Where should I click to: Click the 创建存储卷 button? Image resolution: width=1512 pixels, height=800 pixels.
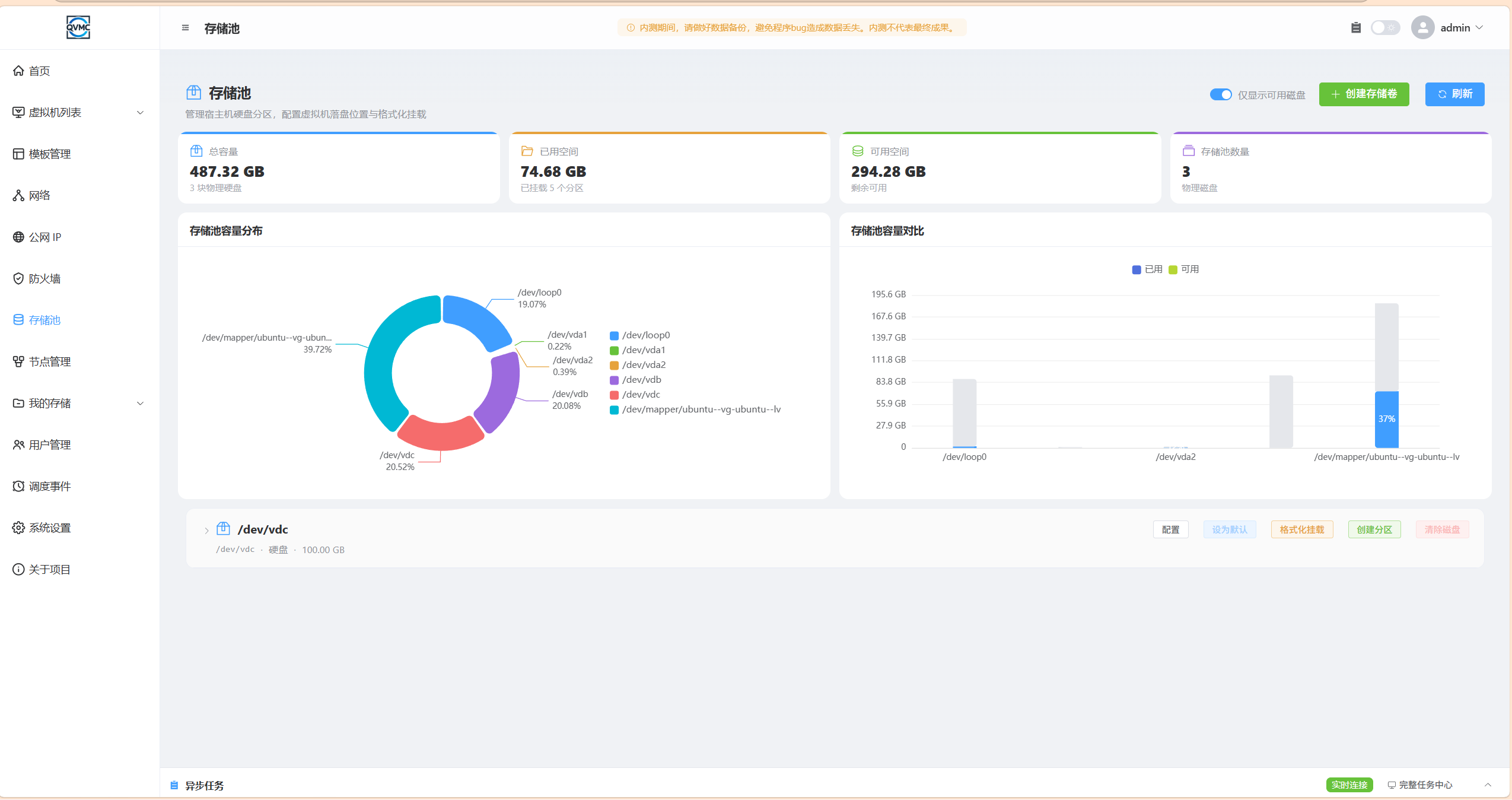1364,94
